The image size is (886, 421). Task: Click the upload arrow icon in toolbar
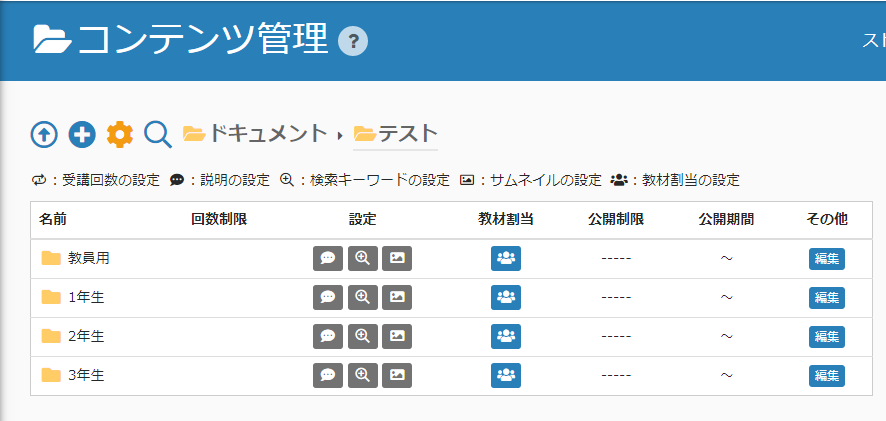coord(44,134)
